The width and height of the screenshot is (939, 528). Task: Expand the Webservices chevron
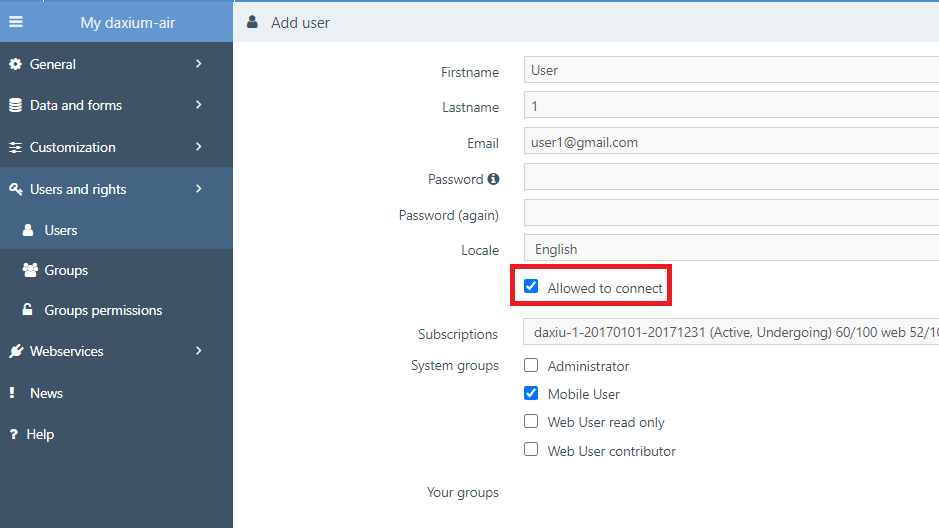click(x=199, y=351)
